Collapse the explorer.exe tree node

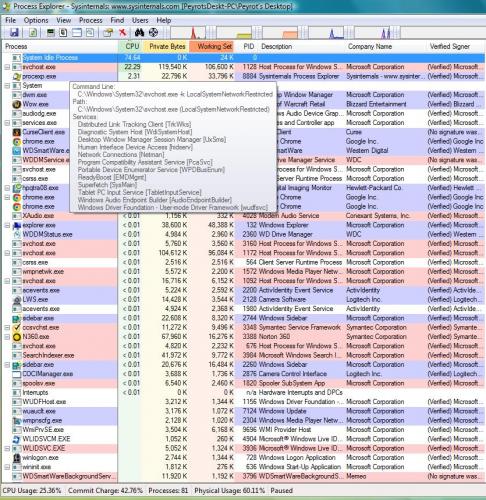[7, 225]
